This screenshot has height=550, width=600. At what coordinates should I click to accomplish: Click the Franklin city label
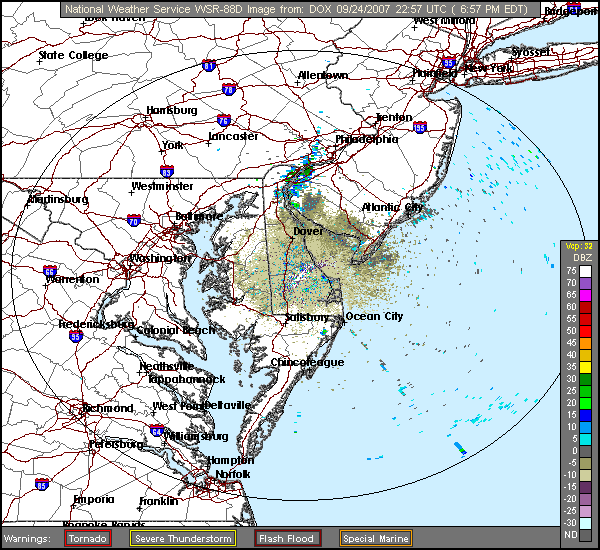tap(159, 501)
